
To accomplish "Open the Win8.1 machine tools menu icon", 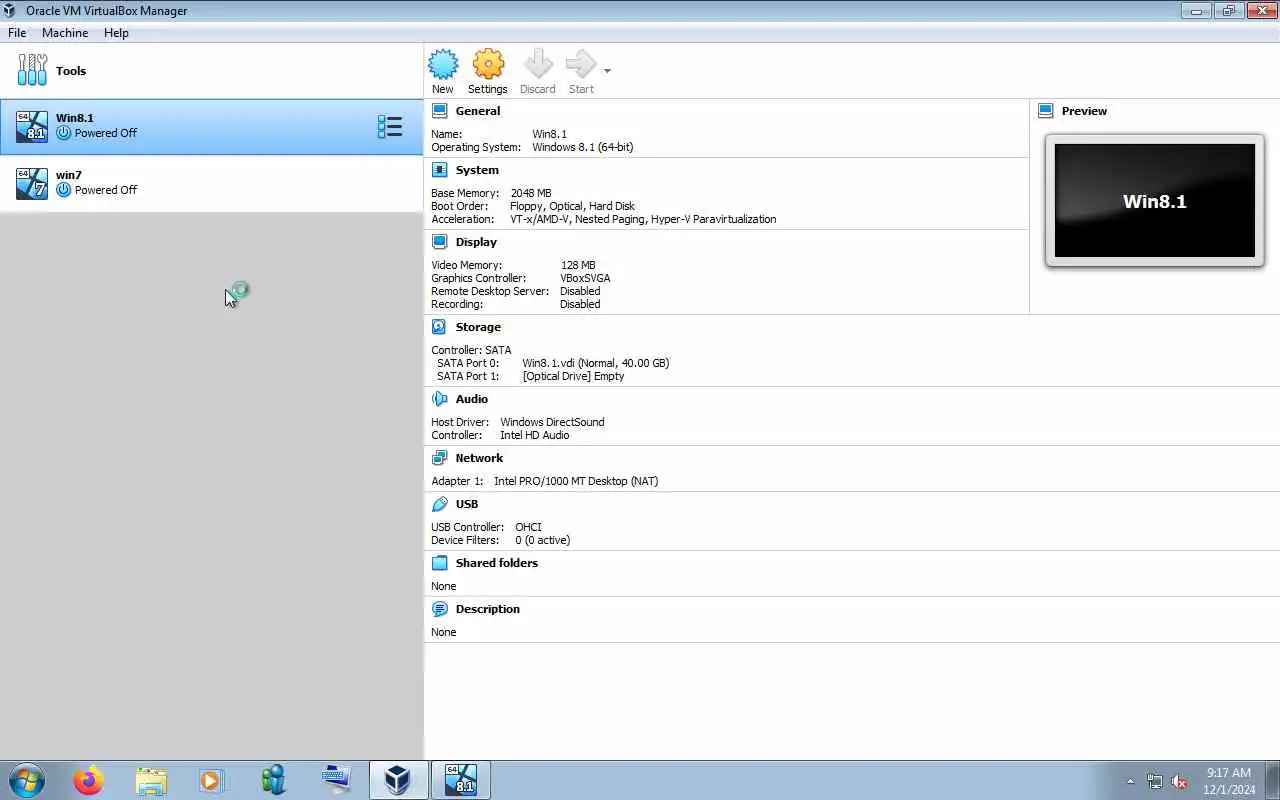I will (x=389, y=126).
